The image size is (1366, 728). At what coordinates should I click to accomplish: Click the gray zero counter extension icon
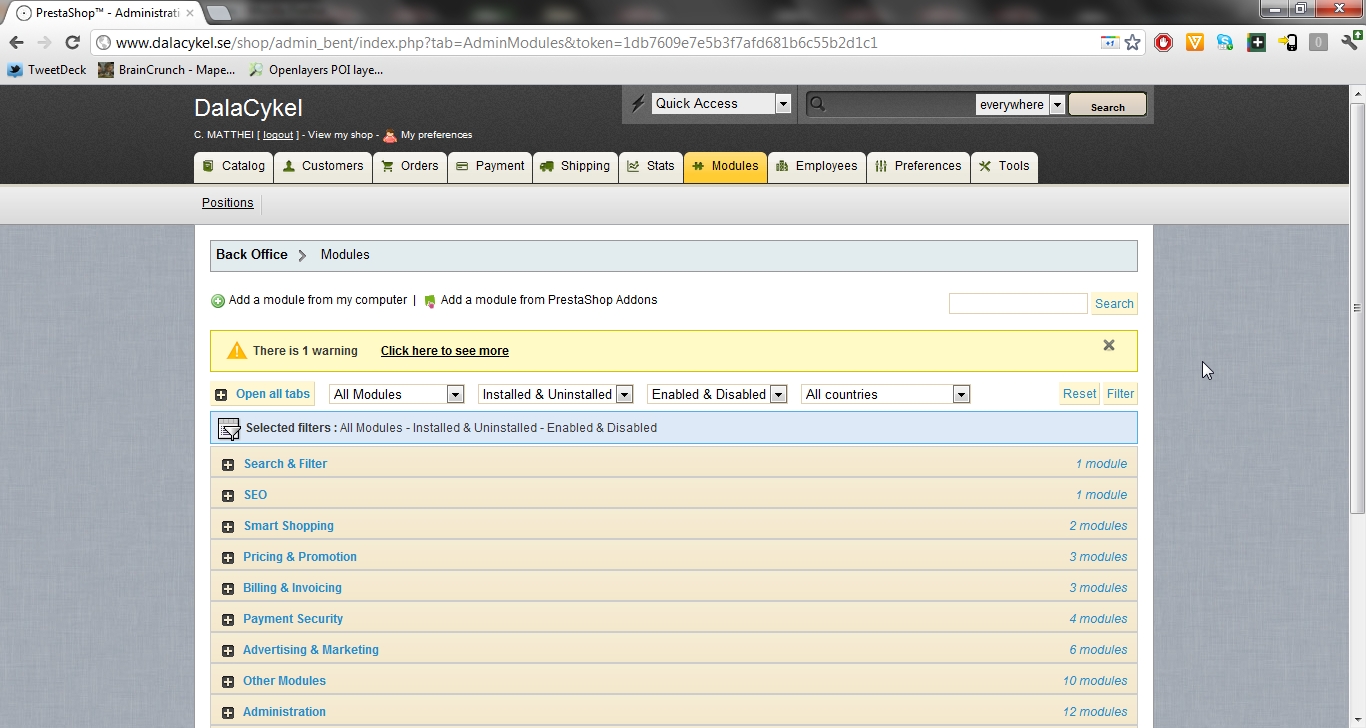1318,43
